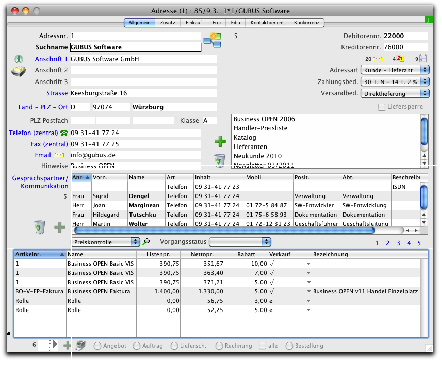Expand Bezeichnung arrow in the 56,75 row
Screen dimensions: 442x366
point(308,301)
